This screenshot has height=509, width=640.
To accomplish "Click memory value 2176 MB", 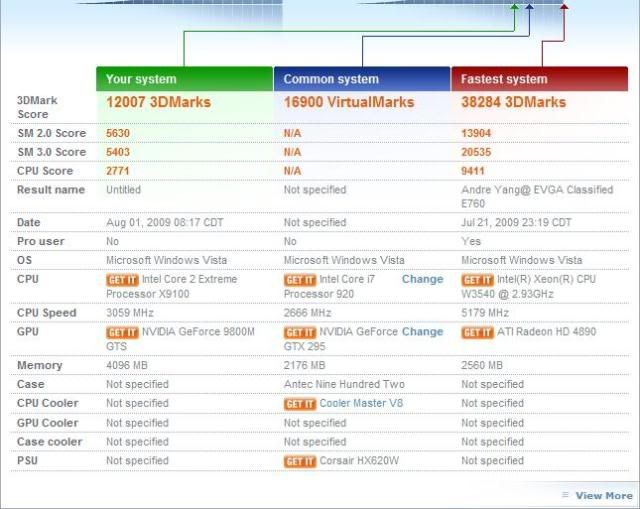I will 304,365.
